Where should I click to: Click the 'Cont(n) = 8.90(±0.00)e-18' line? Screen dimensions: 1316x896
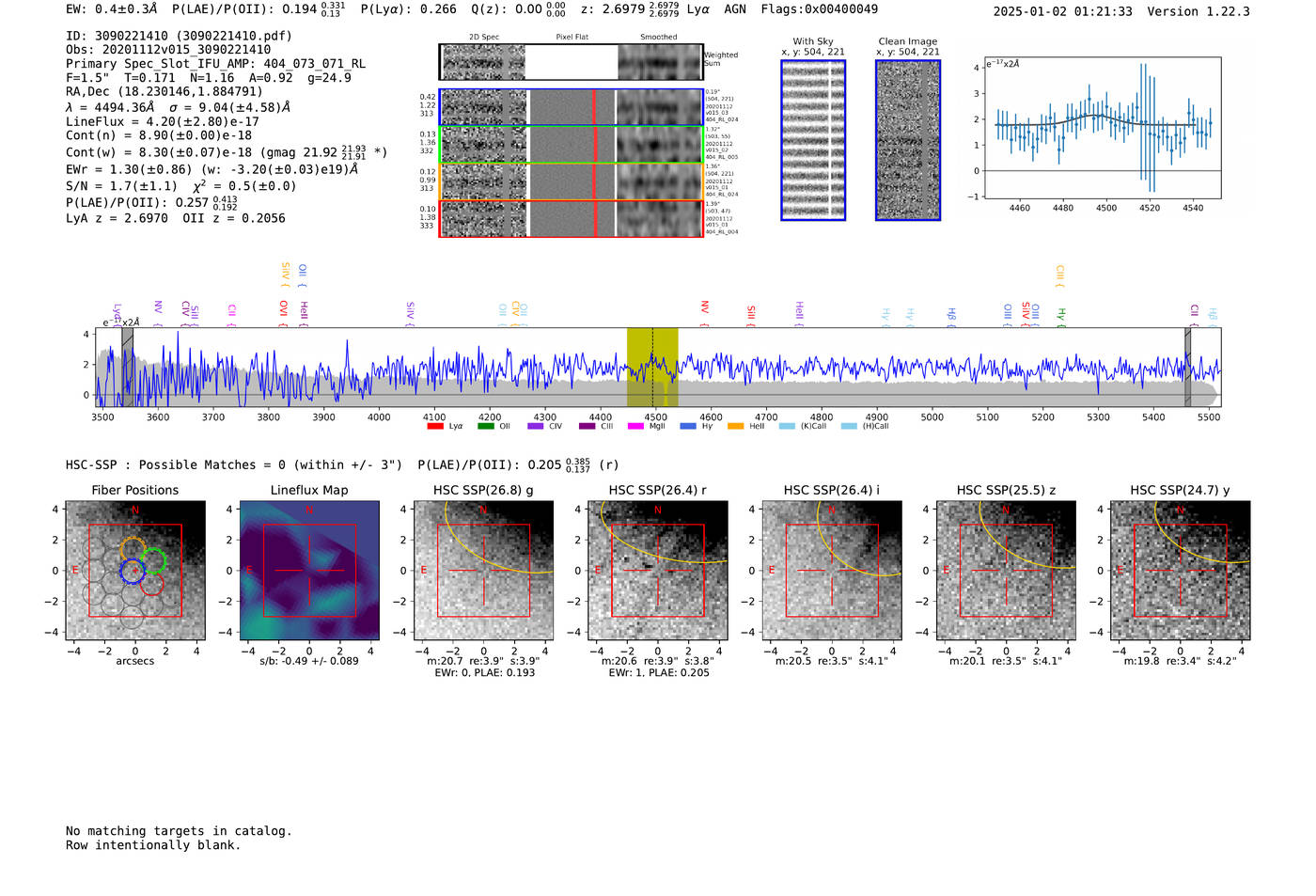[x=159, y=135]
